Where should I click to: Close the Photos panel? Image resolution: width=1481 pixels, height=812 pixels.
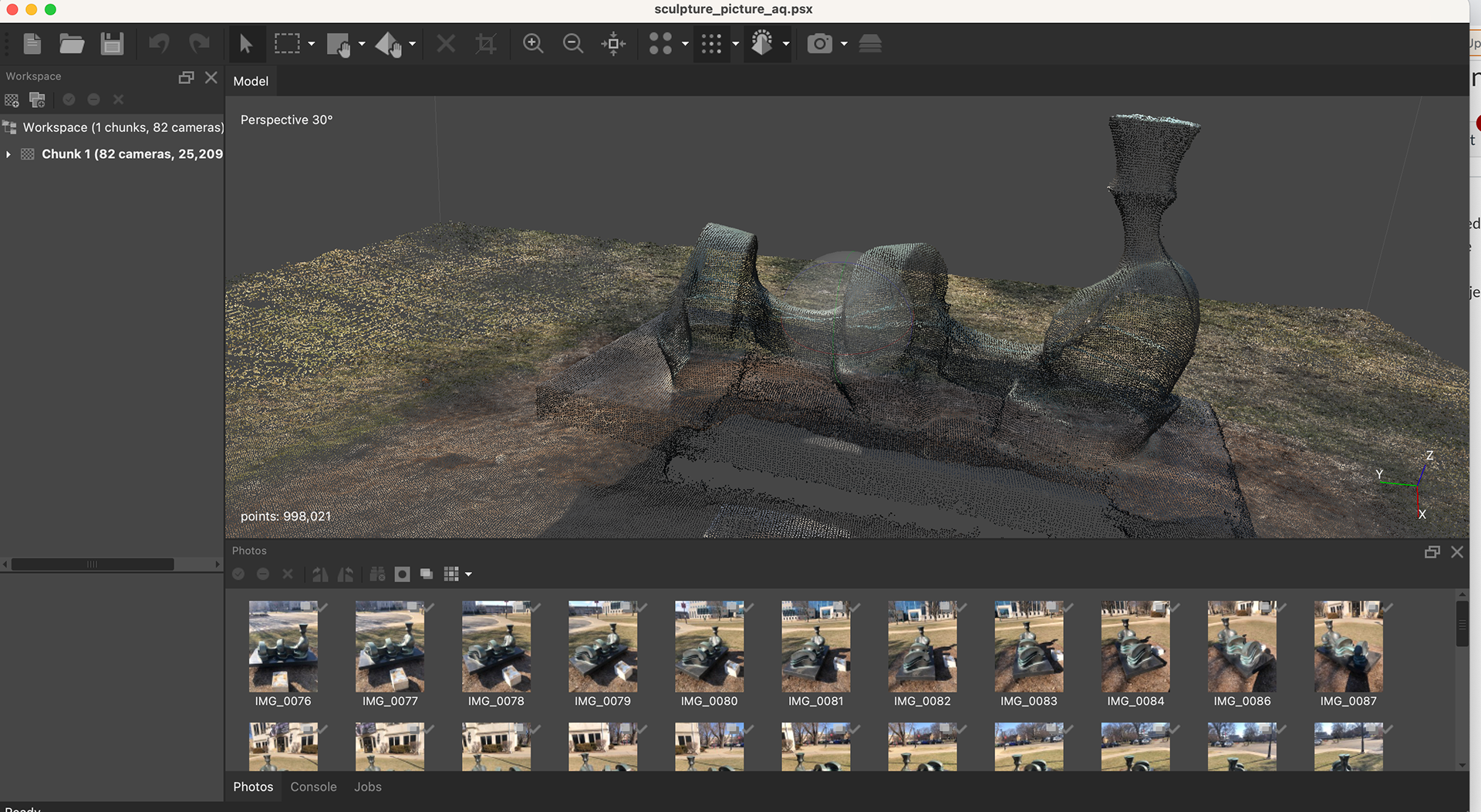(x=1457, y=552)
